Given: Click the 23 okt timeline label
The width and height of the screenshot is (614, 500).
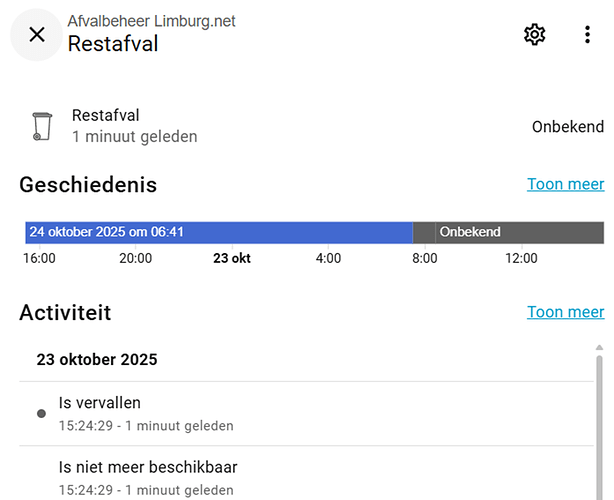Looking at the screenshot, I should pos(232,258).
